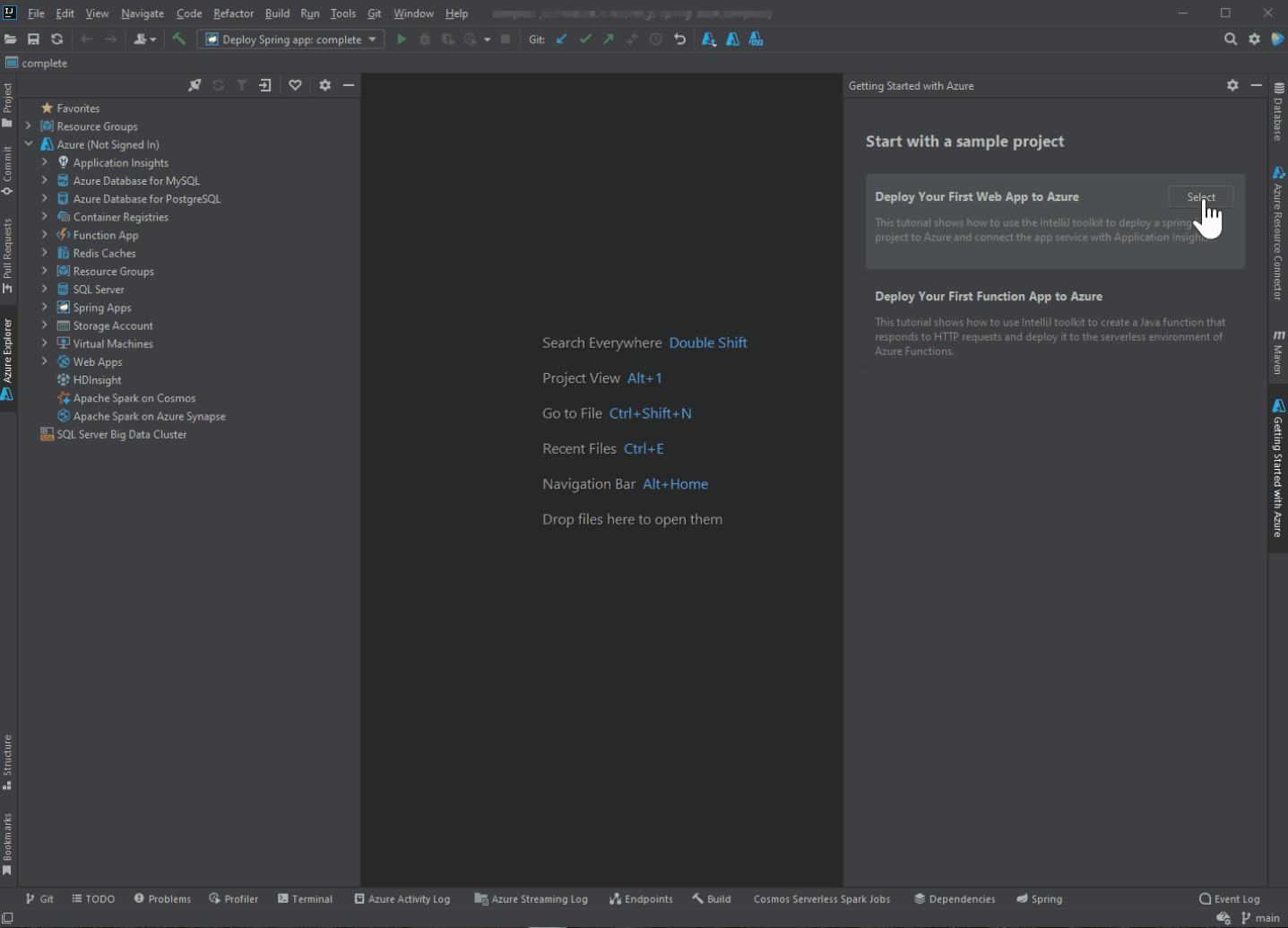Click the Save All disk icon
The width and height of the screenshot is (1288, 928).
(x=33, y=39)
